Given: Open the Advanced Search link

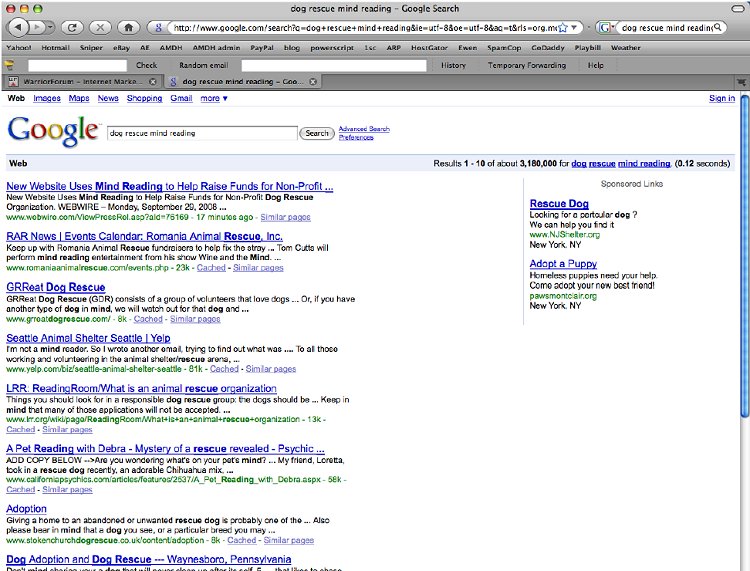Looking at the screenshot, I should point(364,129).
